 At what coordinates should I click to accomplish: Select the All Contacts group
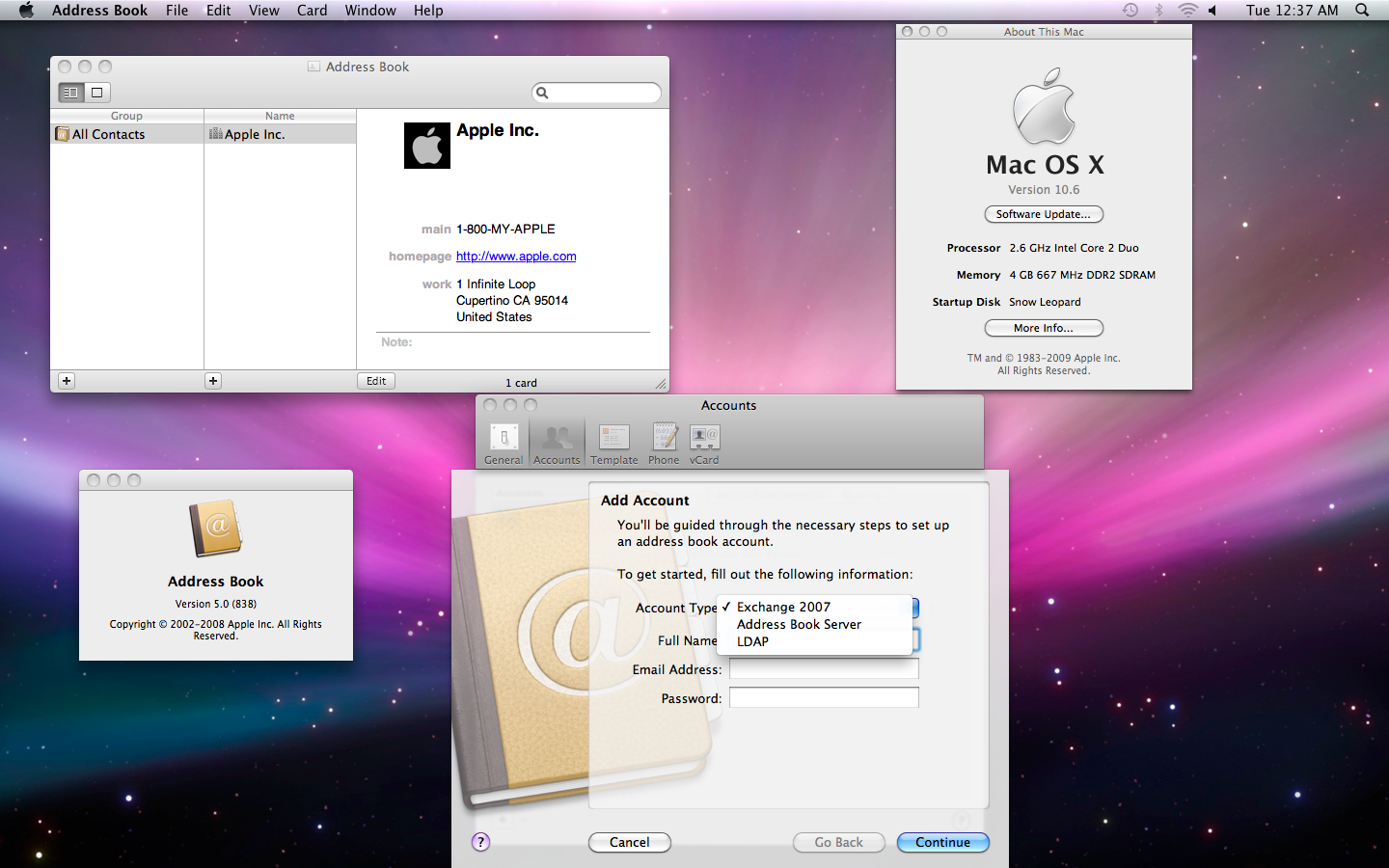(x=126, y=134)
